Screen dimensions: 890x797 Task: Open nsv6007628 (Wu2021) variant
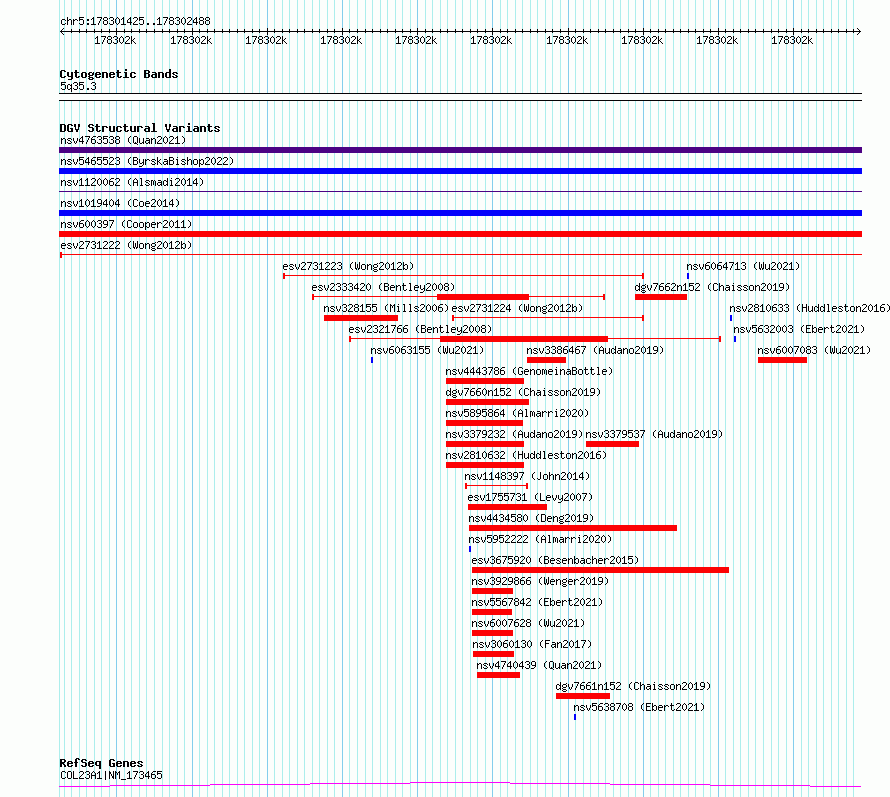[528, 623]
